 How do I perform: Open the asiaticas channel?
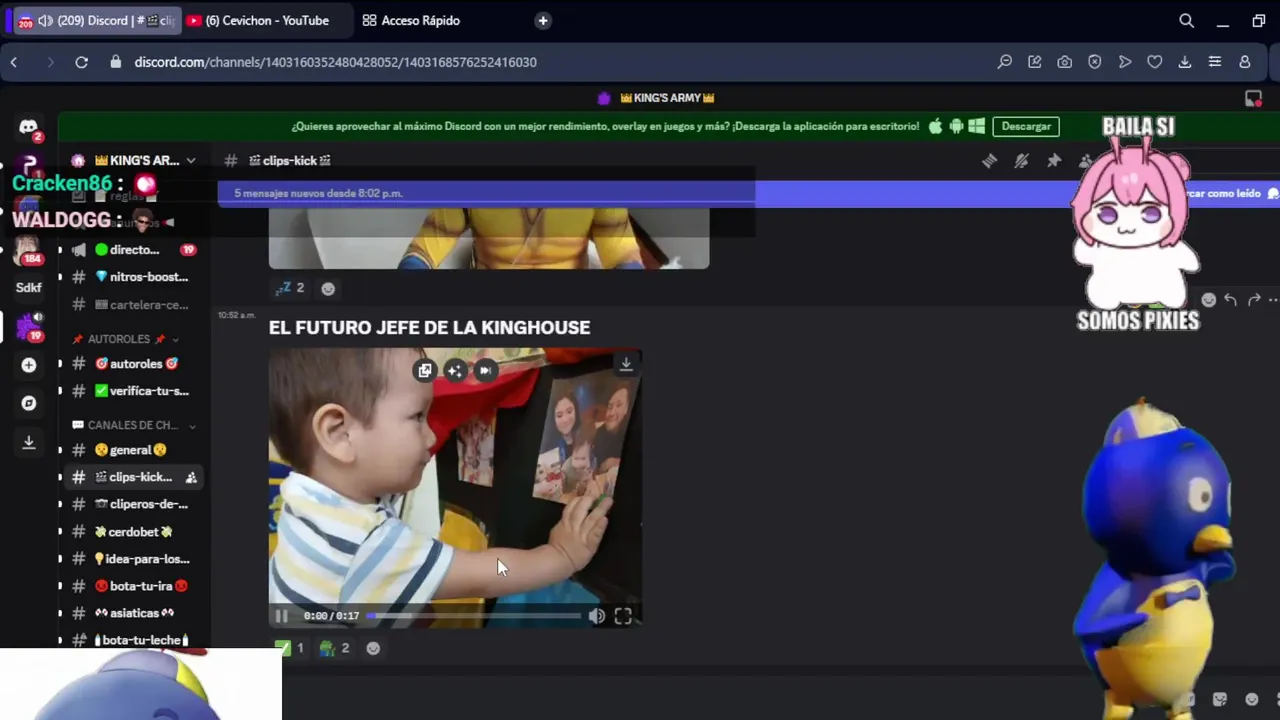[134, 613]
